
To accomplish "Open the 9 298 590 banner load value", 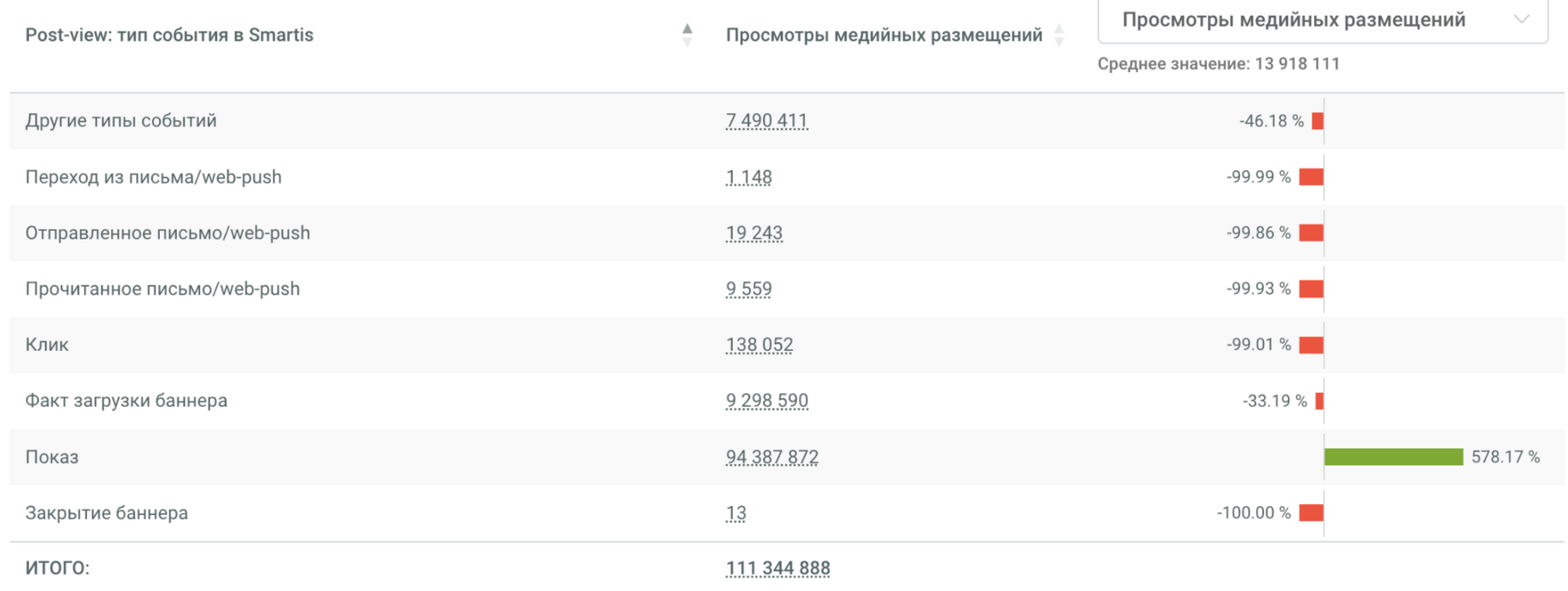I will 766,401.
